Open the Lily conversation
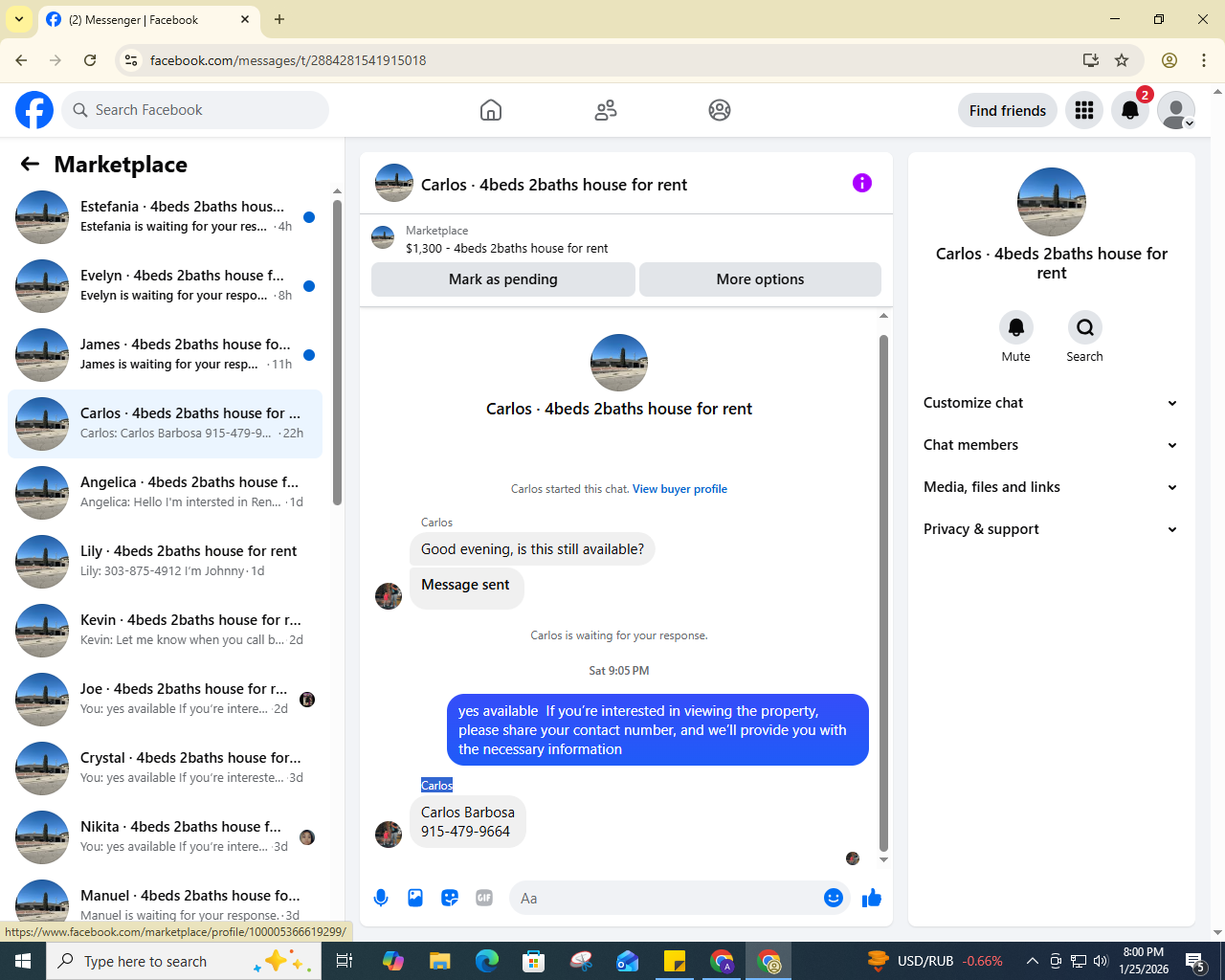 pos(165,562)
